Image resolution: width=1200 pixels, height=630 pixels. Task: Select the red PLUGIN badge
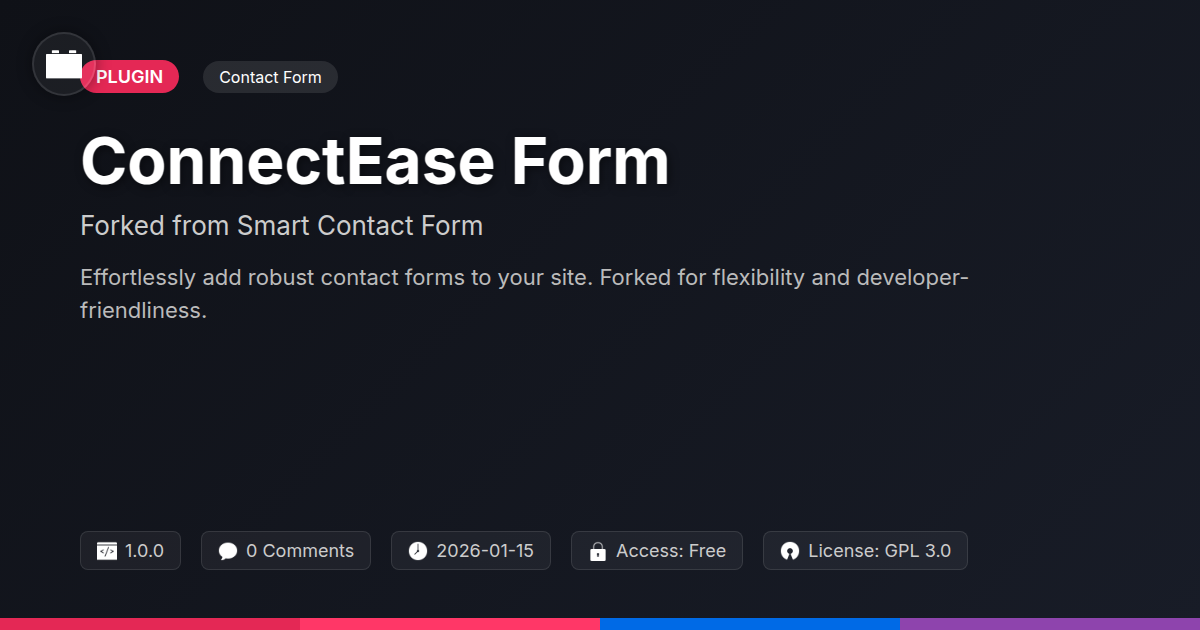tap(129, 77)
